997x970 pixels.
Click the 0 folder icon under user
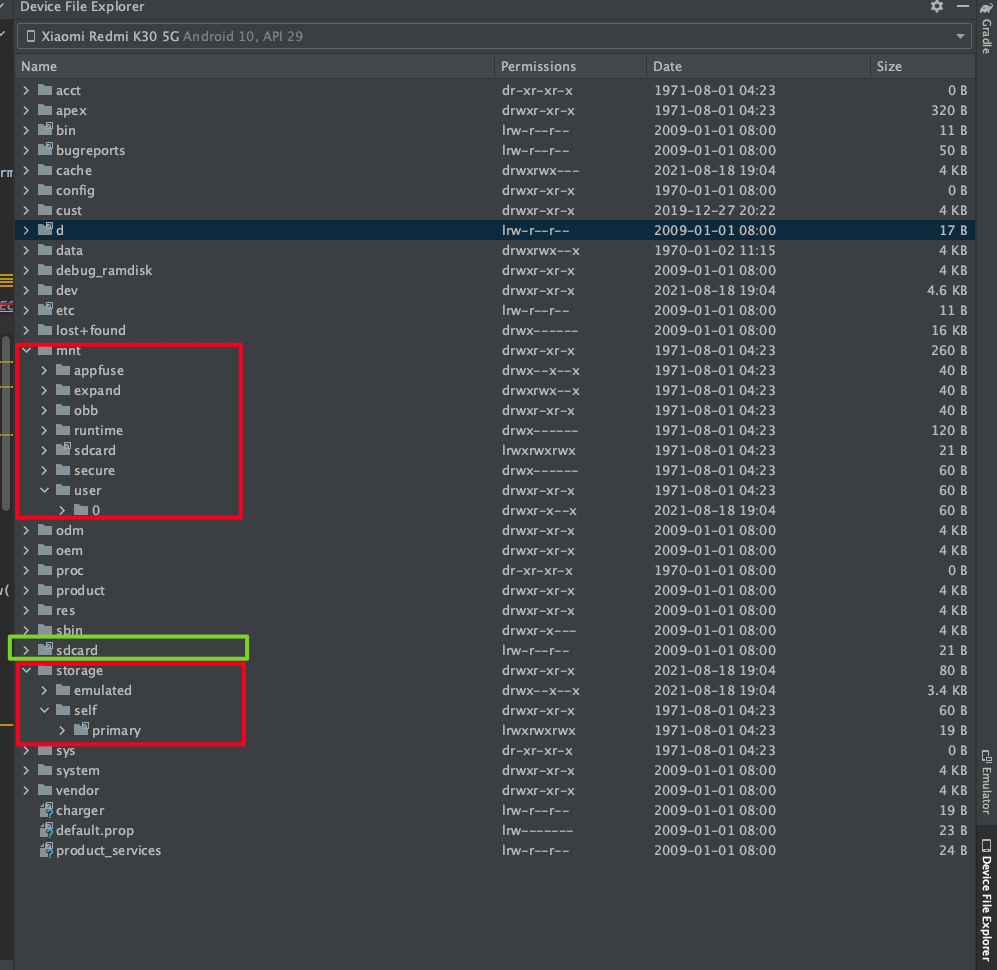(x=80, y=510)
